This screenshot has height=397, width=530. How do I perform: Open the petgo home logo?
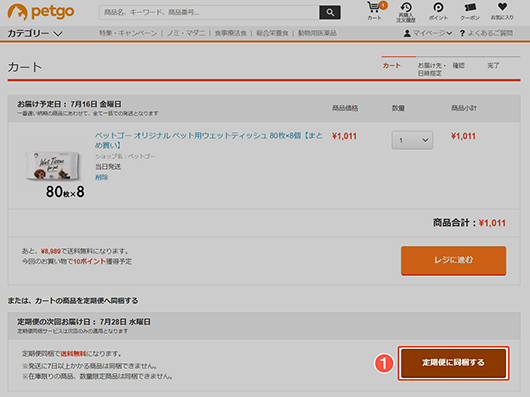click(x=41, y=12)
